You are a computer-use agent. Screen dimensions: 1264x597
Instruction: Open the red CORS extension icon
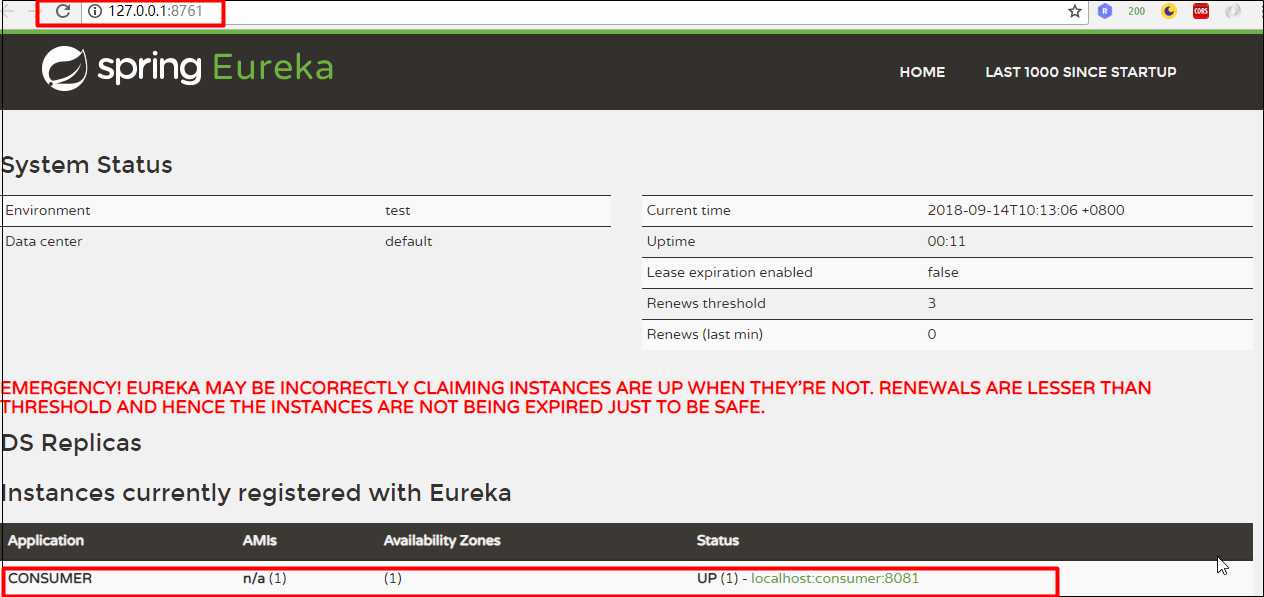pos(1201,12)
